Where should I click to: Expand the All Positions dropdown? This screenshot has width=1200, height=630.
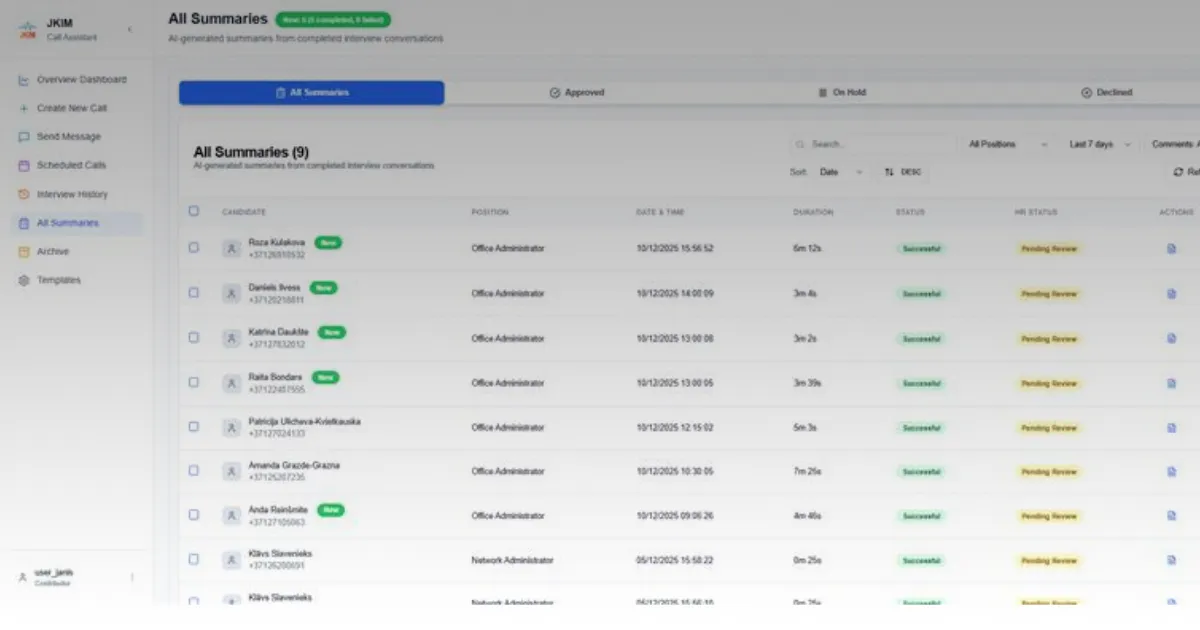point(1007,145)
